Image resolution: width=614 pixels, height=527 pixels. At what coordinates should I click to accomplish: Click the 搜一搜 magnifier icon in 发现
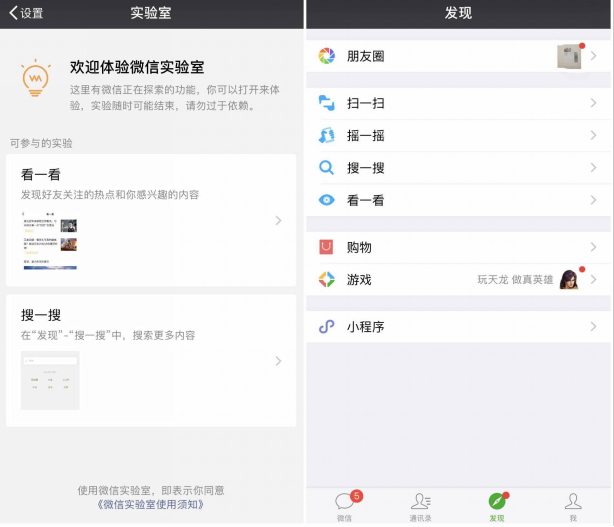coord(327,168)
